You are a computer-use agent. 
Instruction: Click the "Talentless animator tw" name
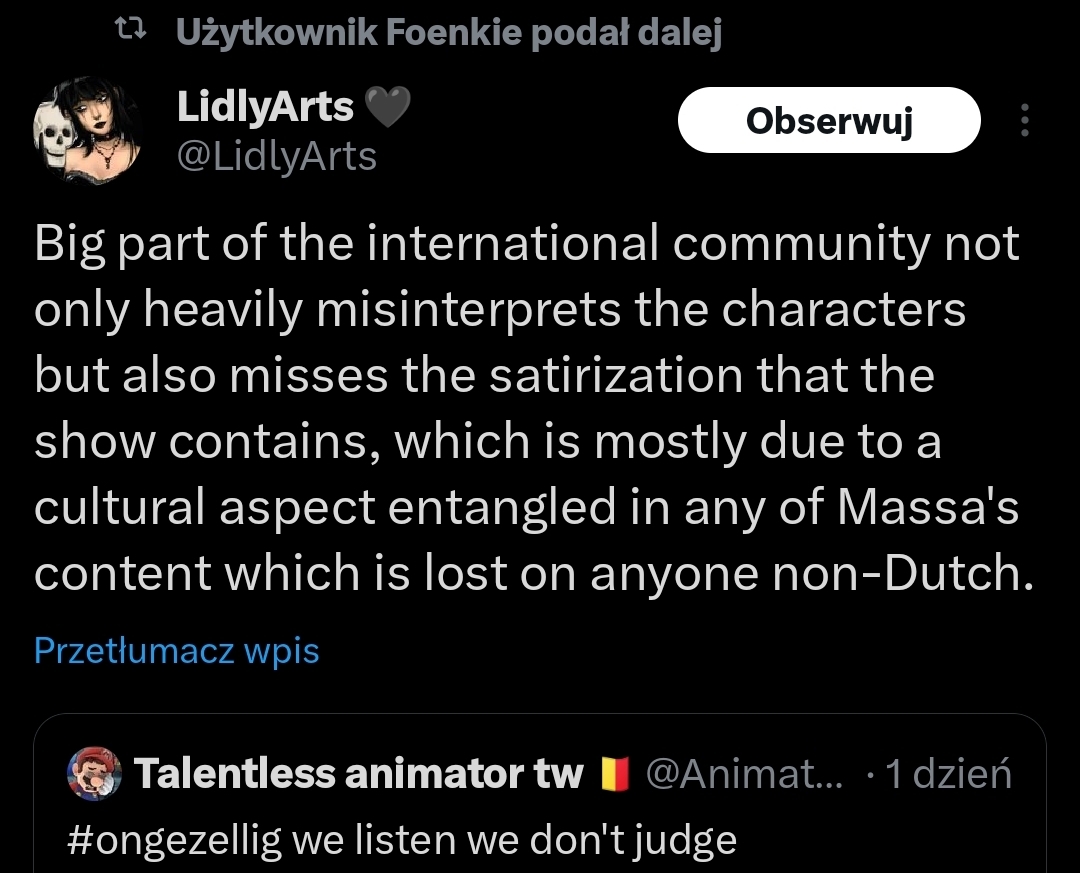(x=358, y=773)
